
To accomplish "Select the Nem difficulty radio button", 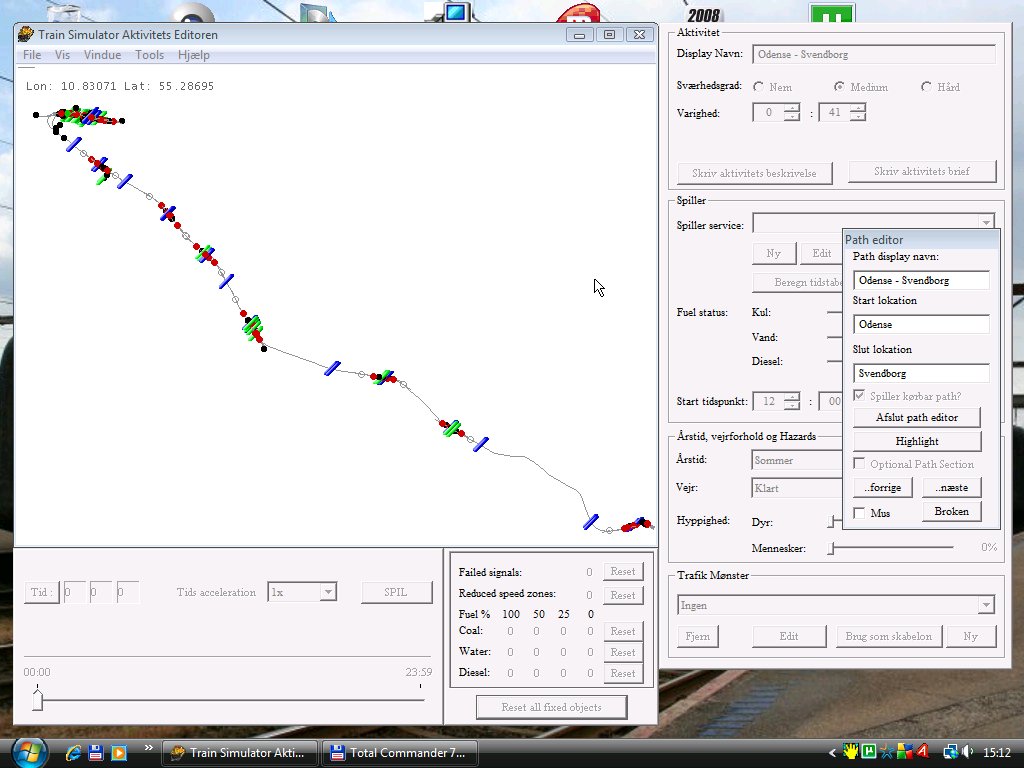I will (x=758, y=87).
